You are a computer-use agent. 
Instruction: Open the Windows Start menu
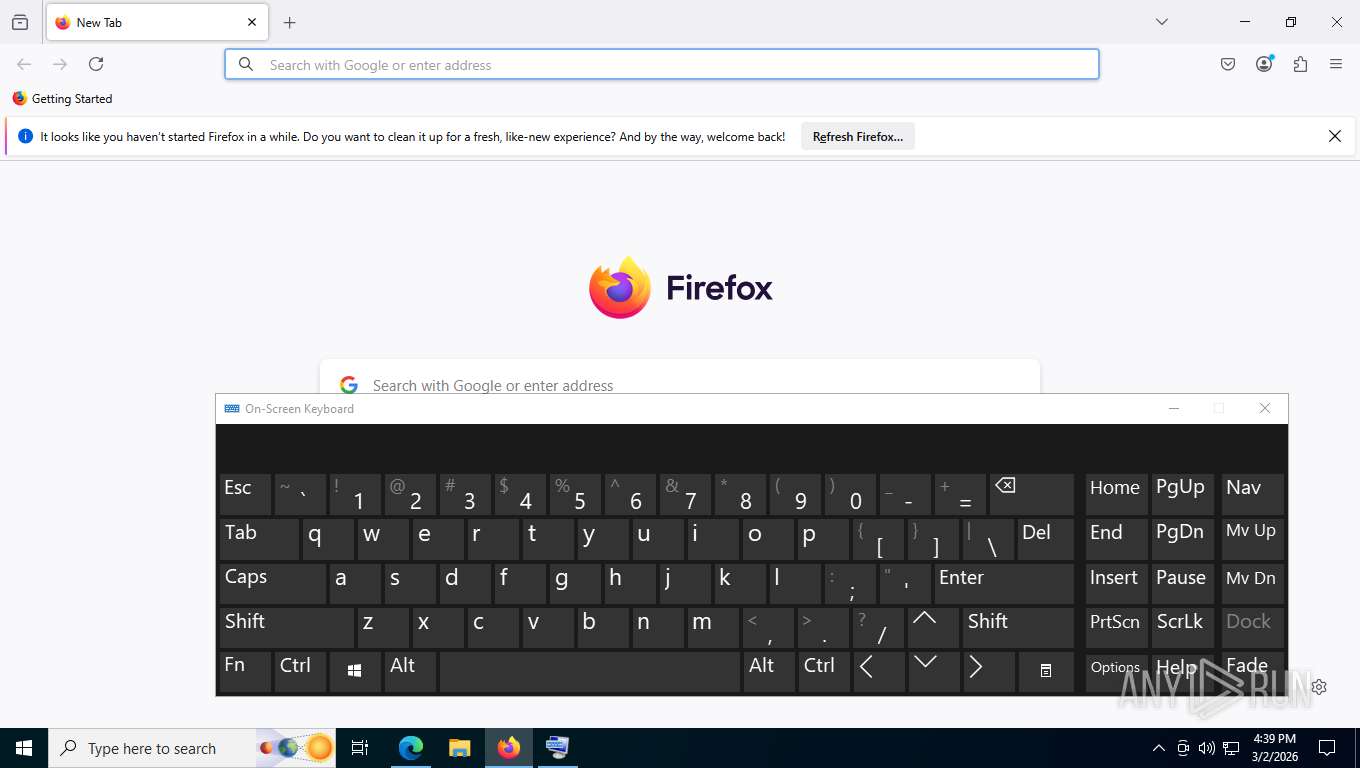pos(24,748)
